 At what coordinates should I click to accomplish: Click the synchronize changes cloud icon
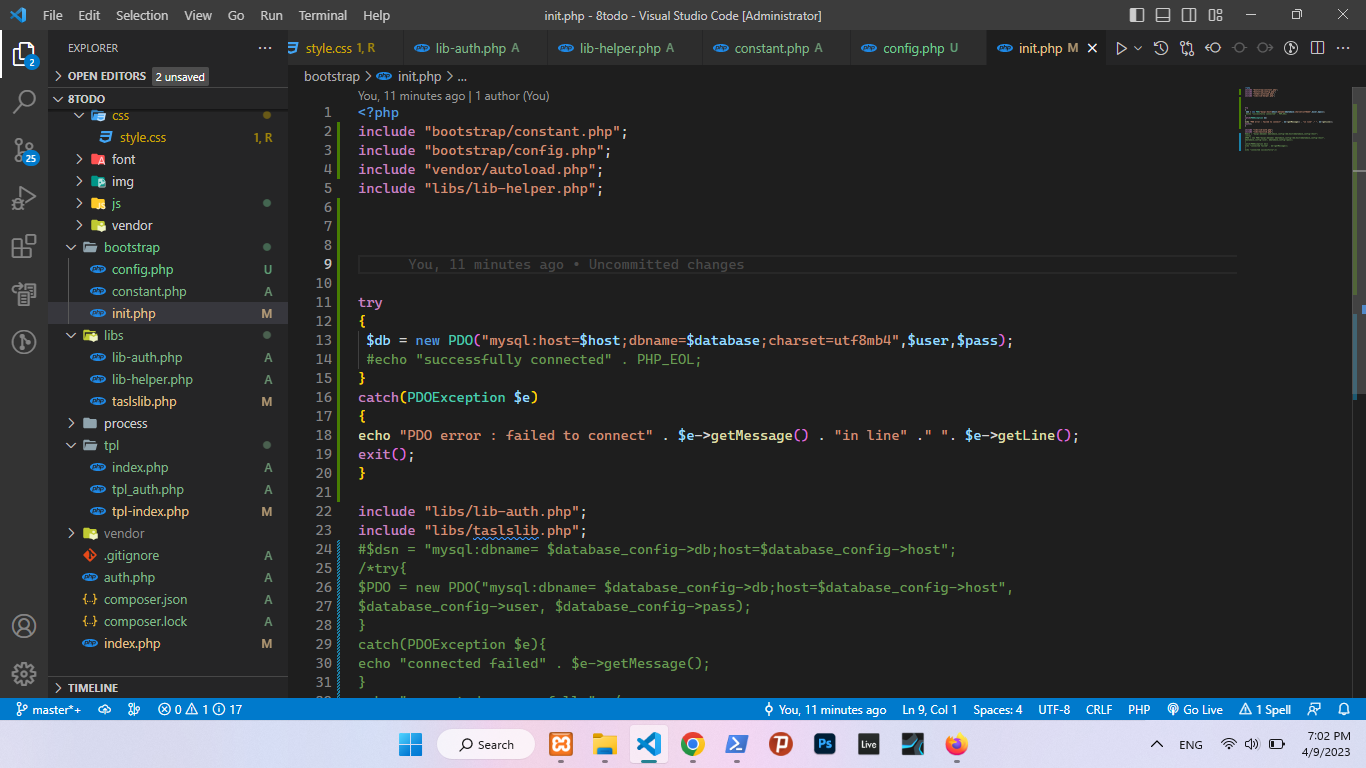click(104, 709)
